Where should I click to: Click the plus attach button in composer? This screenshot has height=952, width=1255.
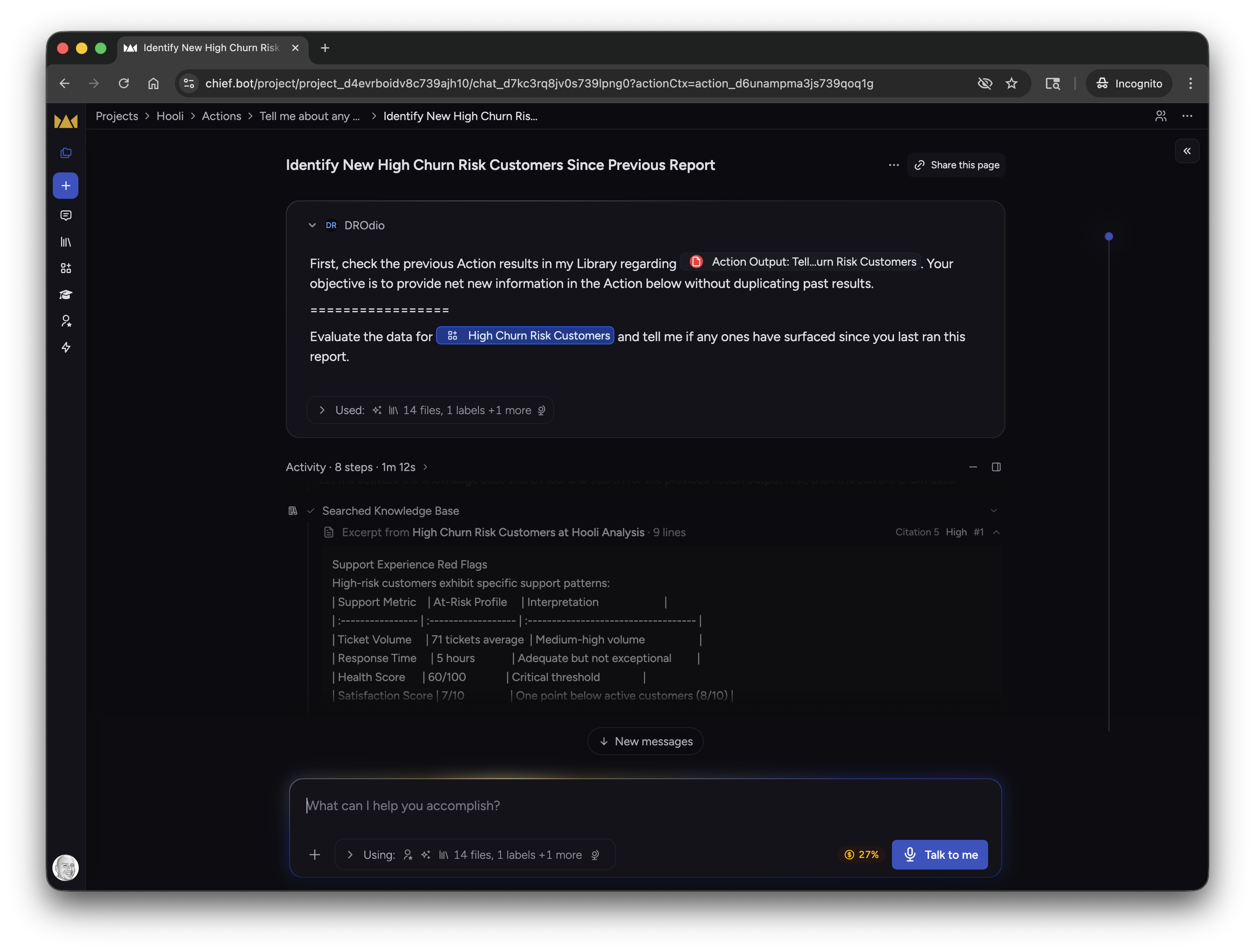[x=315, y=854]
